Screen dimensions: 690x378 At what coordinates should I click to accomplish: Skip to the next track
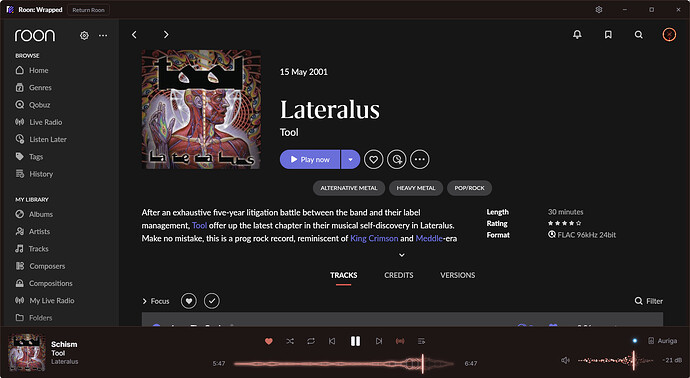379,341
